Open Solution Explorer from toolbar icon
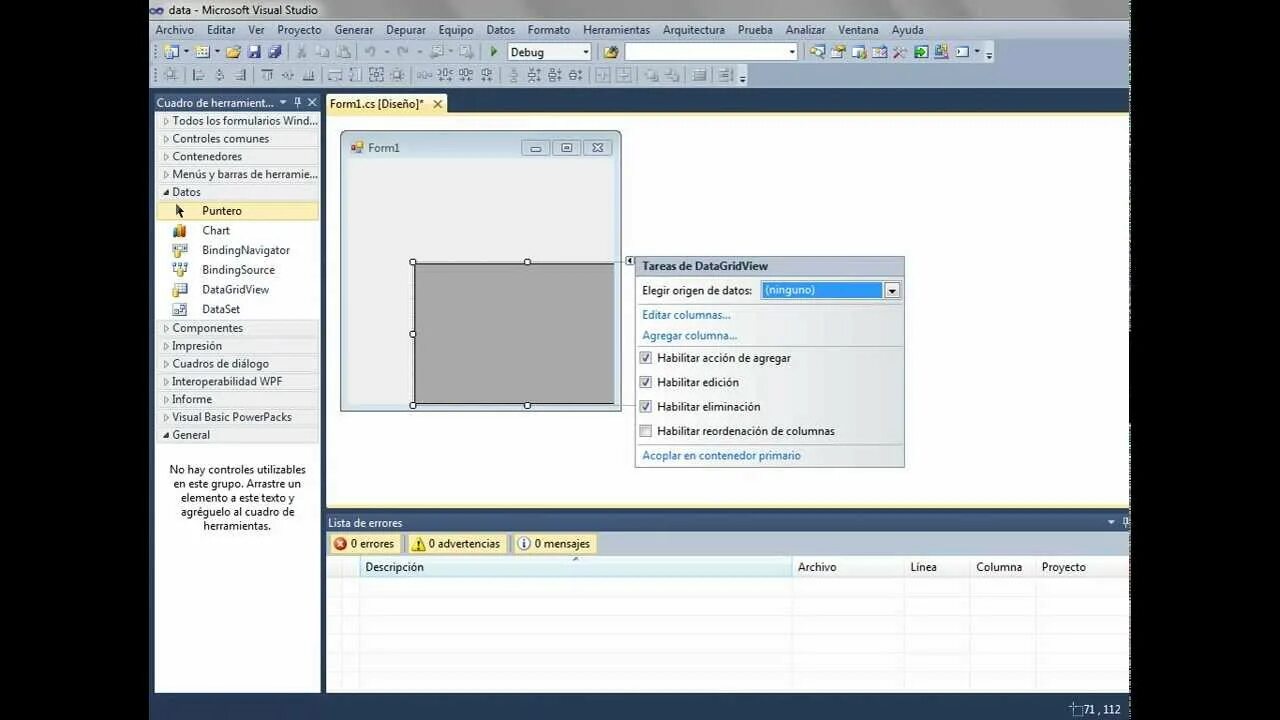This screenshot has width=1280, height=720. pos(817,52)
